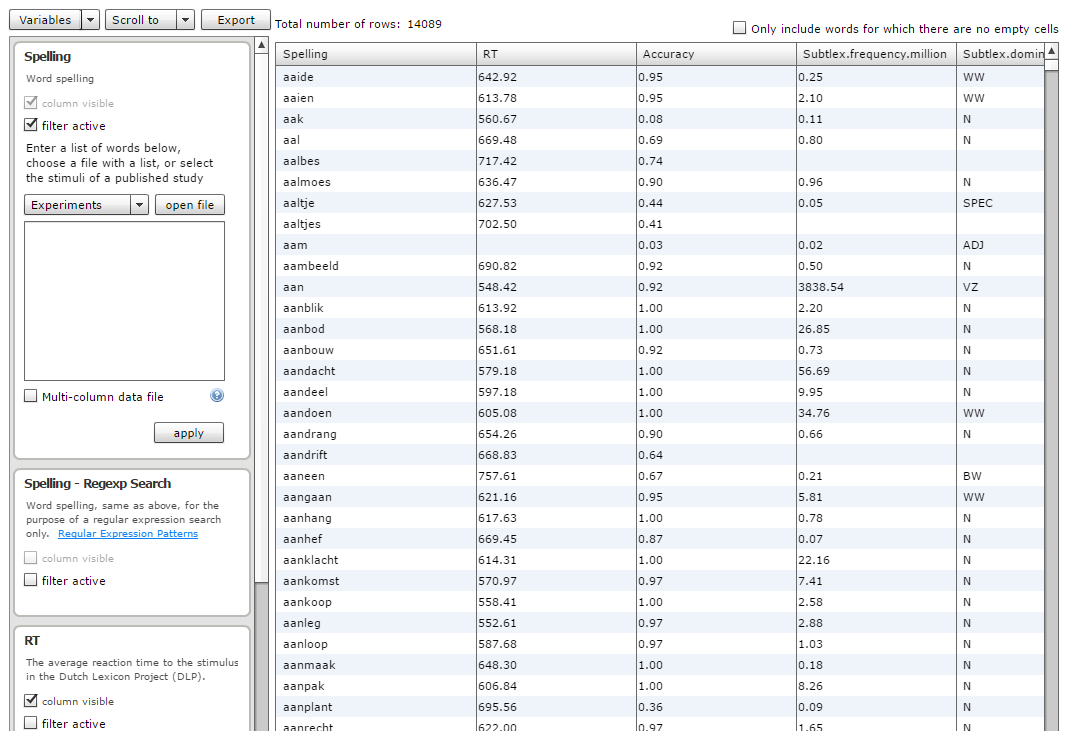Click the open file button
Viewport: 1075px width, 731px height.
tap(190, 205)
